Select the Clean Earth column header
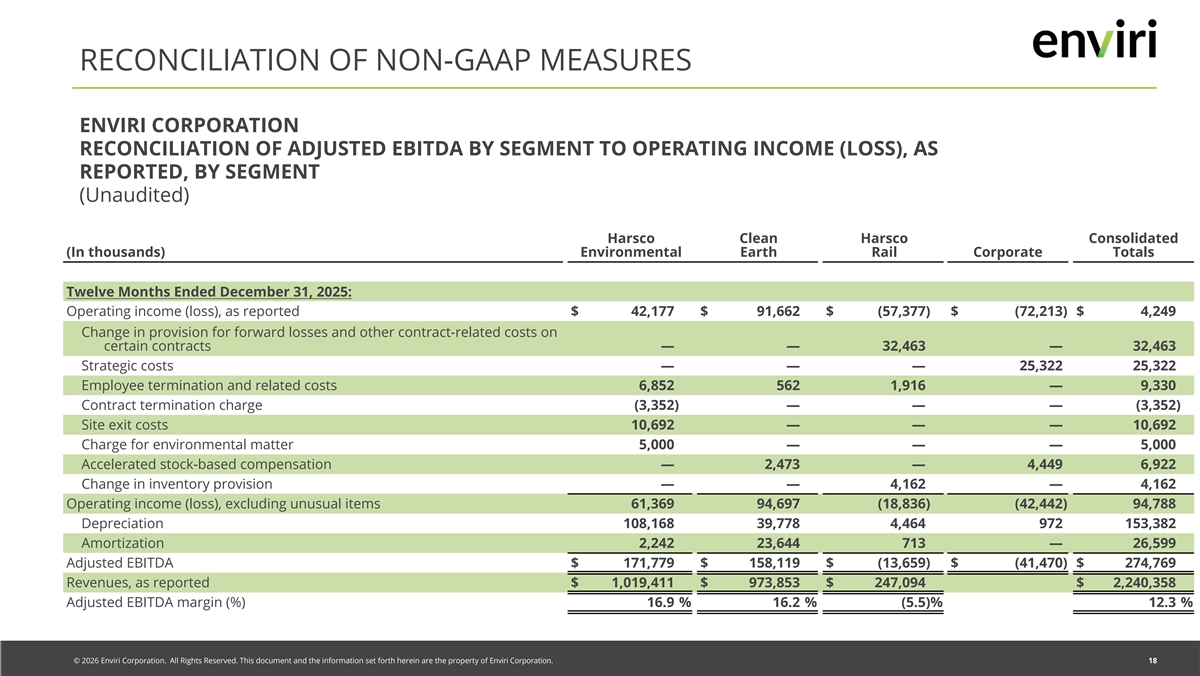This screenshot has height=676, width=1200. (757, 245)
